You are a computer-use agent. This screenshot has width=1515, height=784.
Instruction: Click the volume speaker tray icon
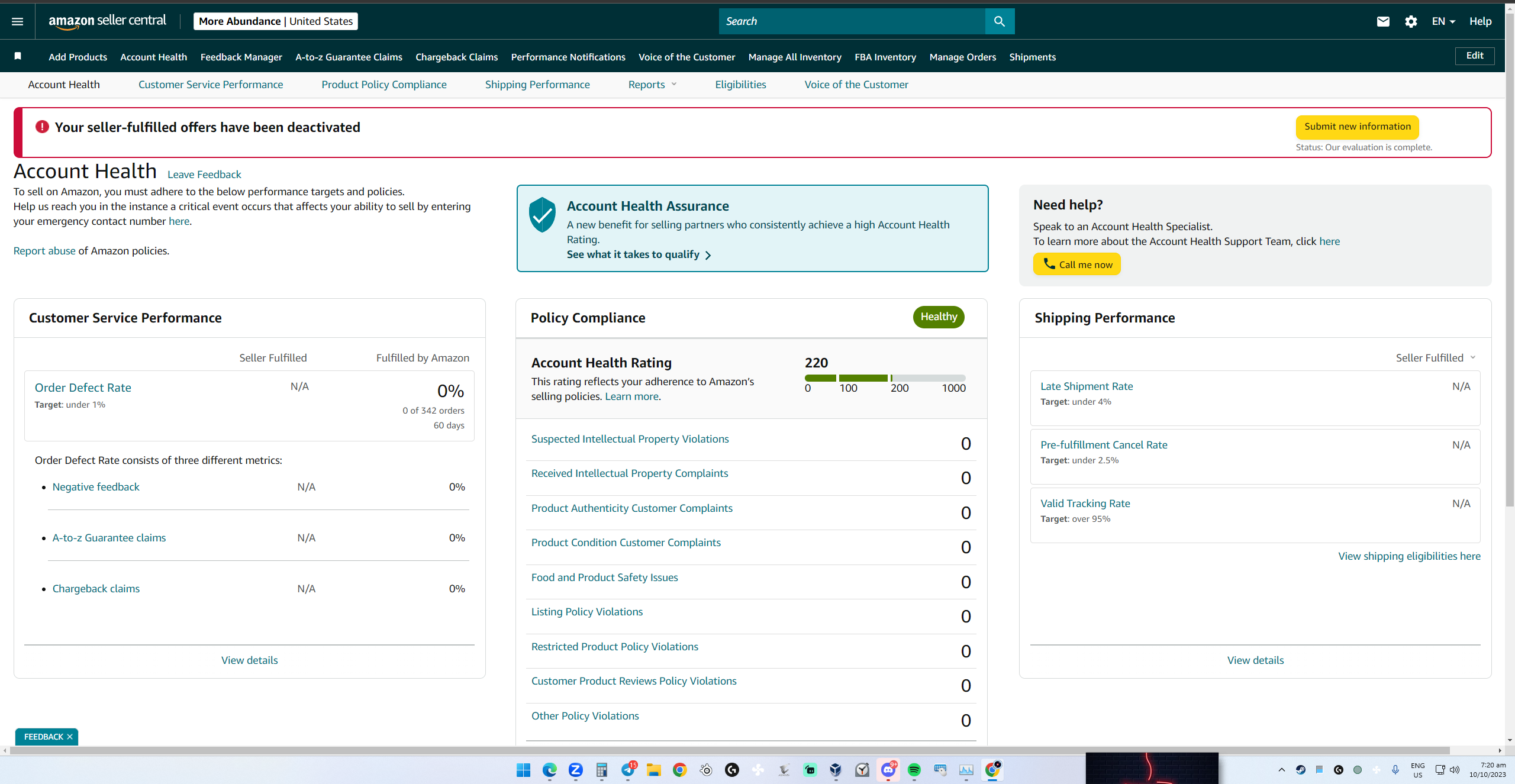click(1455, 770)
